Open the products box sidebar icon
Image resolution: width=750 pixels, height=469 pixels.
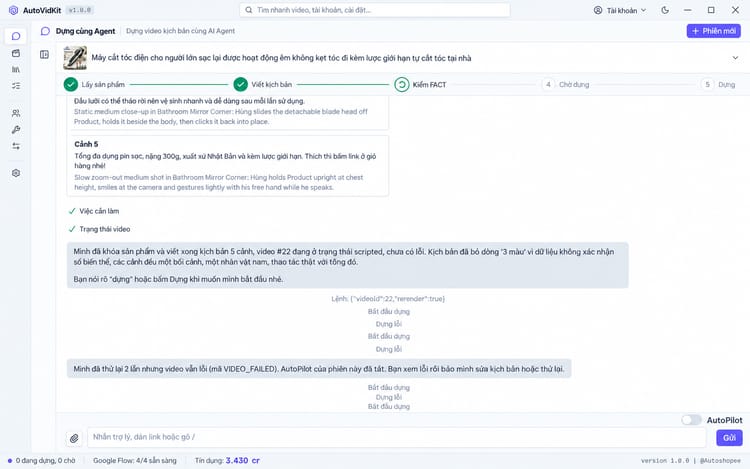(16, 53)
